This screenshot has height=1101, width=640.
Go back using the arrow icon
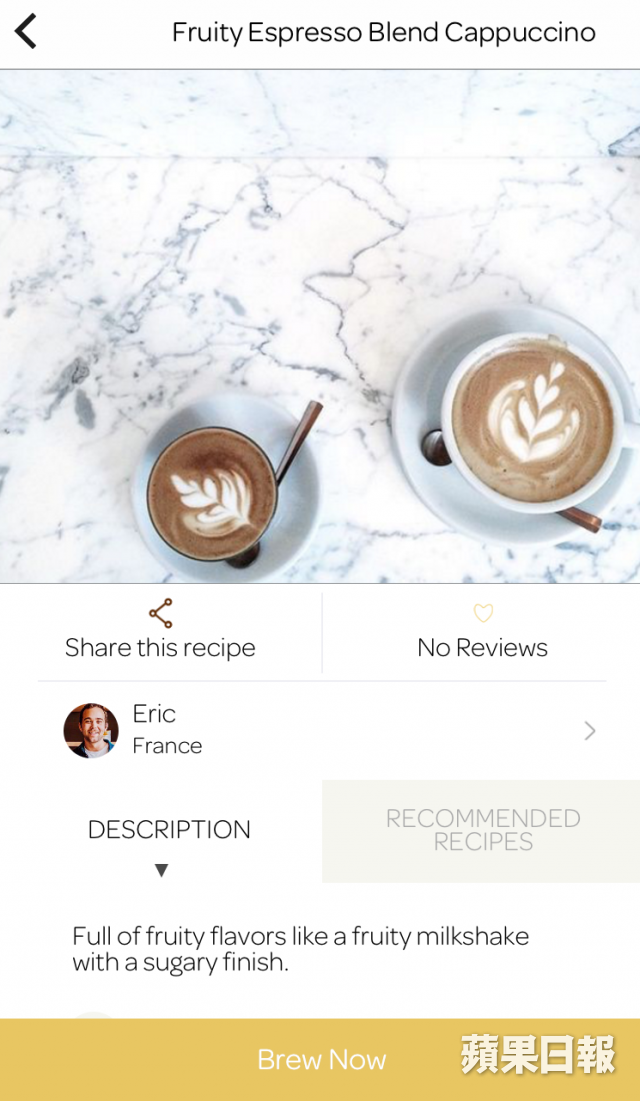coord(26,32)
